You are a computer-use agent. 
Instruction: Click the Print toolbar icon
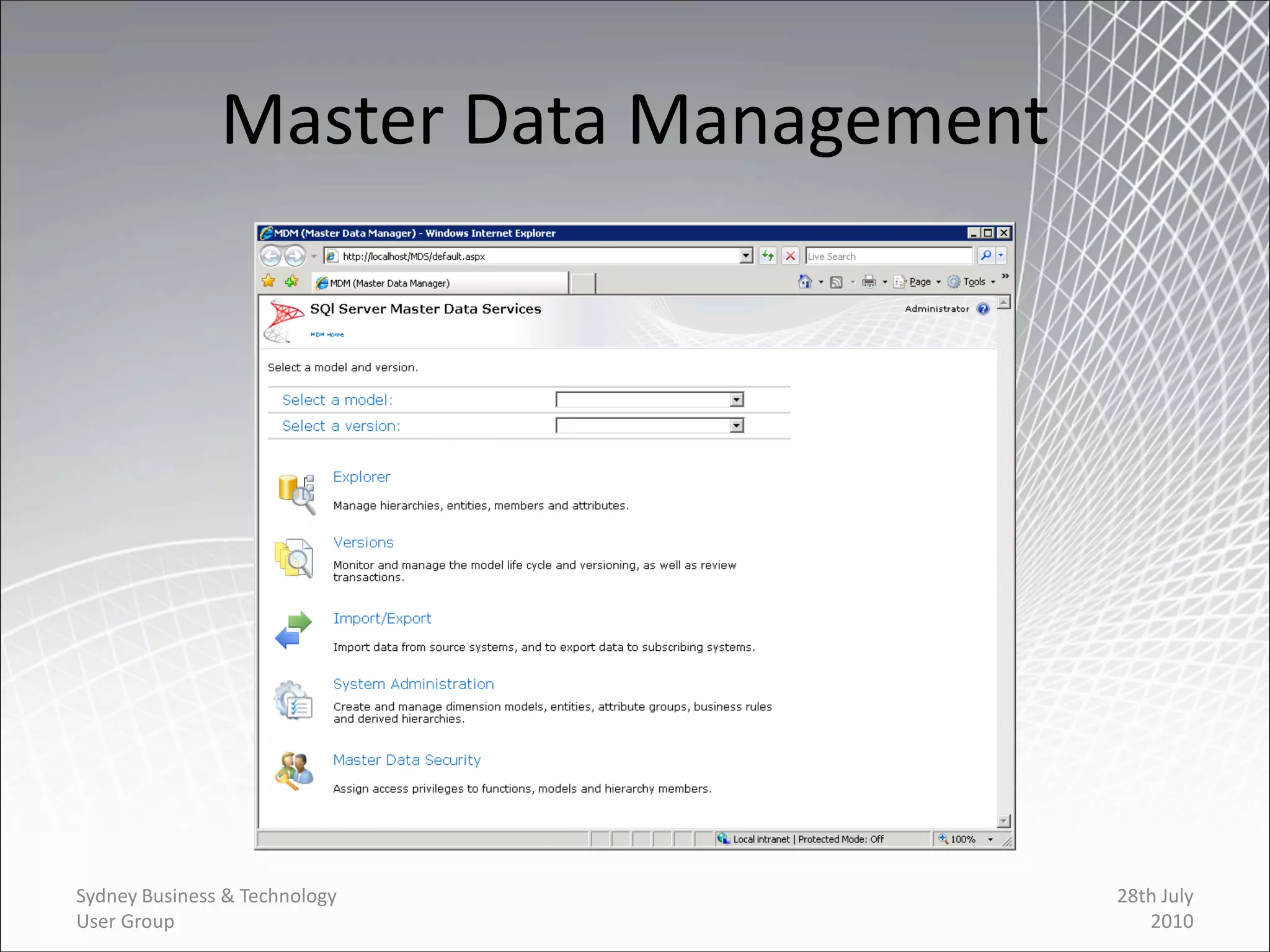(869, 282)
